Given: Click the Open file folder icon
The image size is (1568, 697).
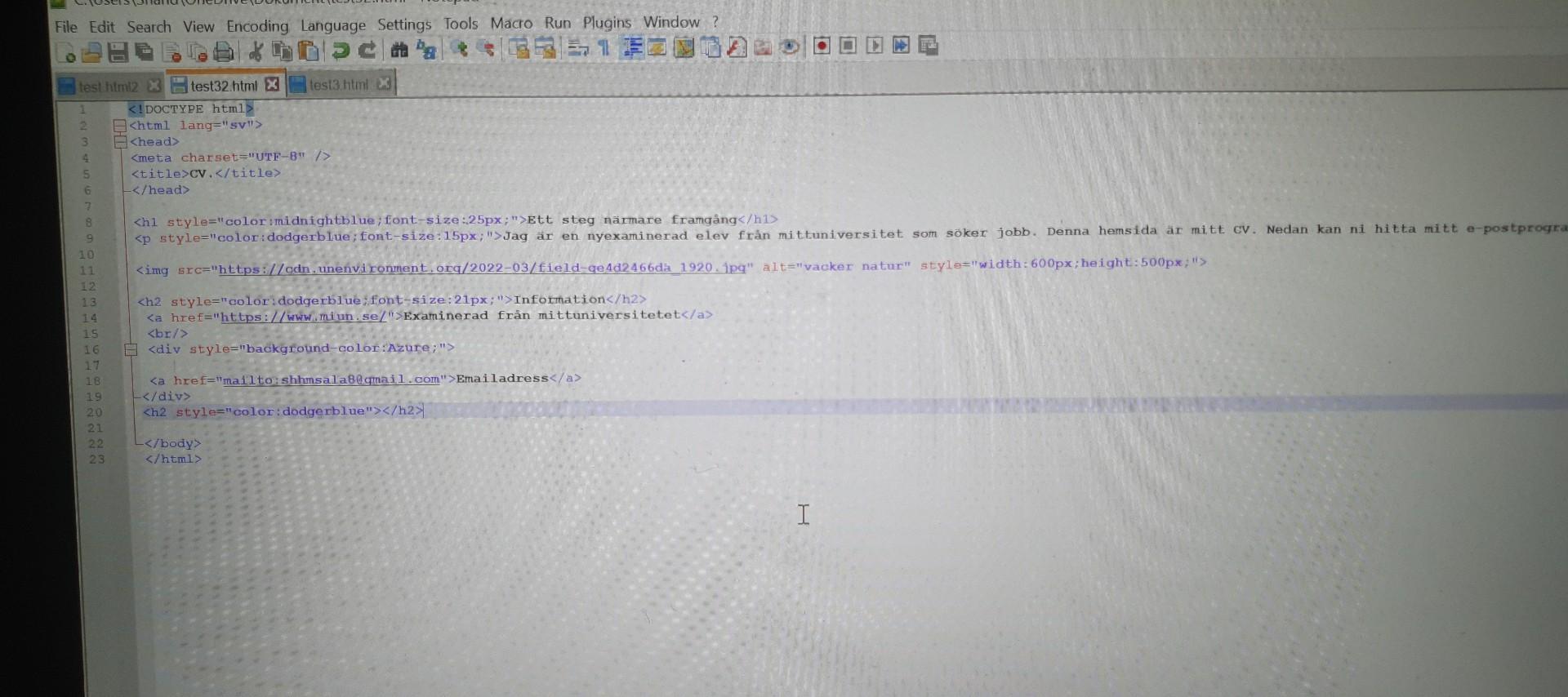Looking at the screenshot, I should pos(91,51).
